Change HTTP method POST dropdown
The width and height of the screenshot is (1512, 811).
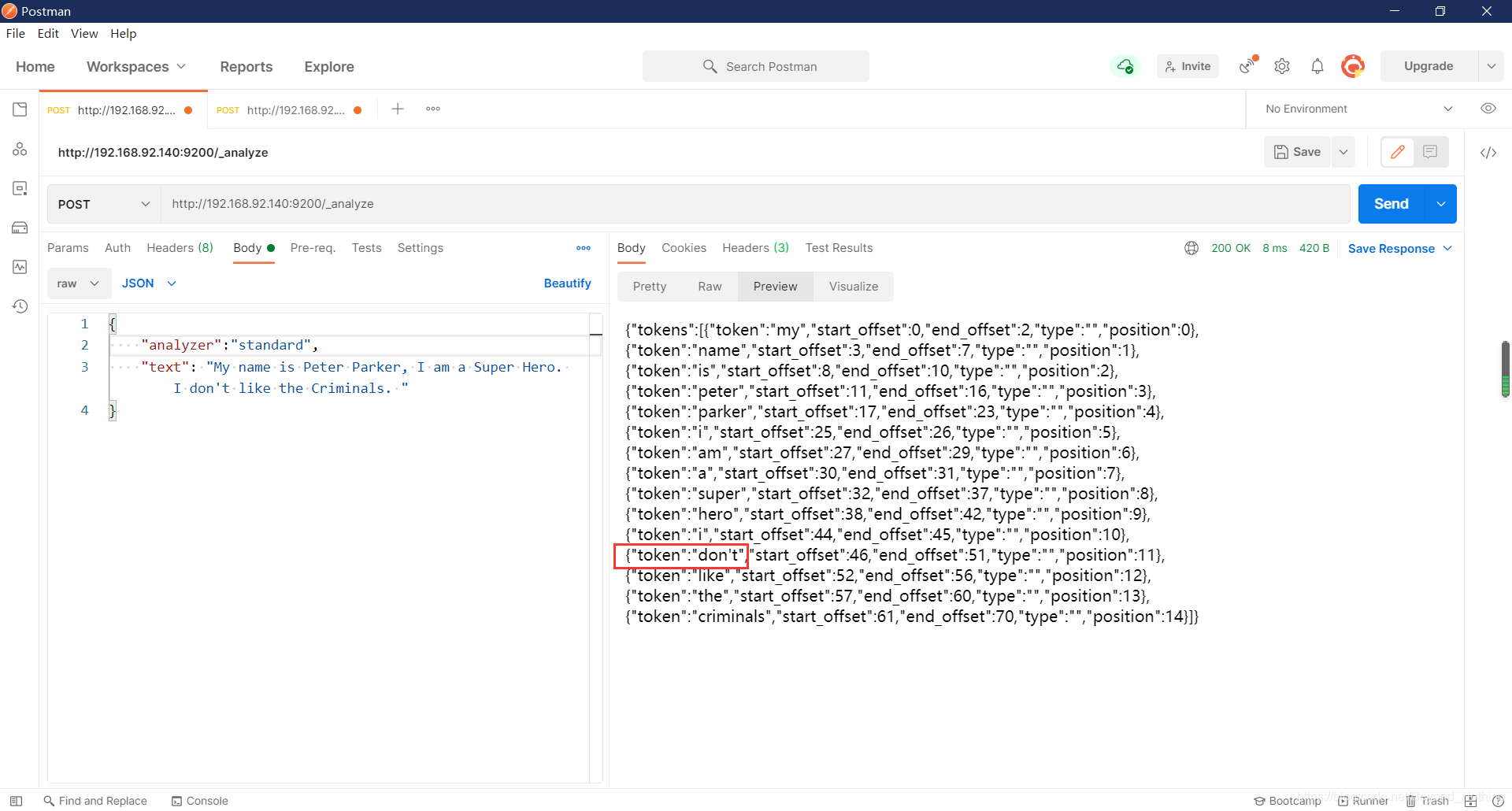pos(104,204)
